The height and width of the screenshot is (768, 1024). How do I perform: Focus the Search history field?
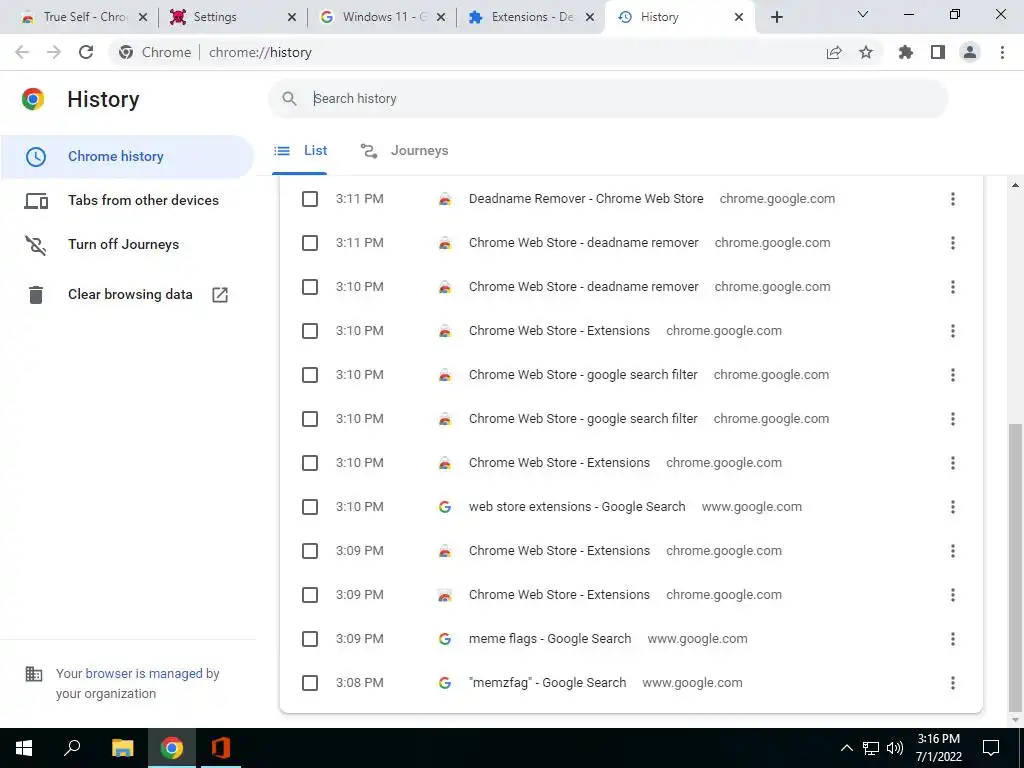[x=607, y=99]
